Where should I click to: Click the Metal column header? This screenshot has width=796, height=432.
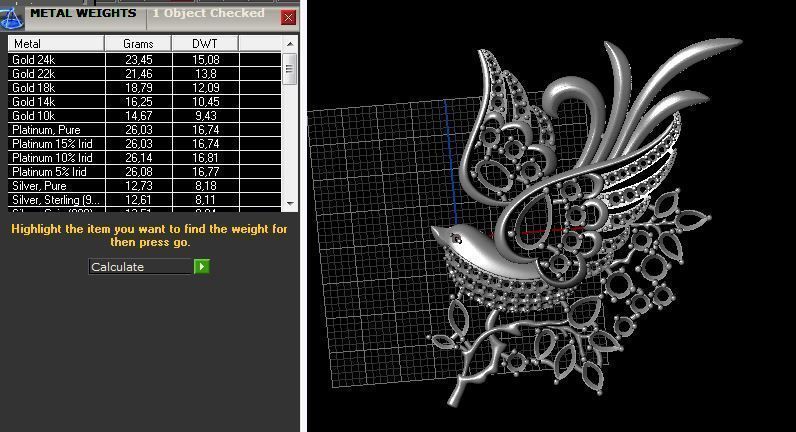click(56, 44)
